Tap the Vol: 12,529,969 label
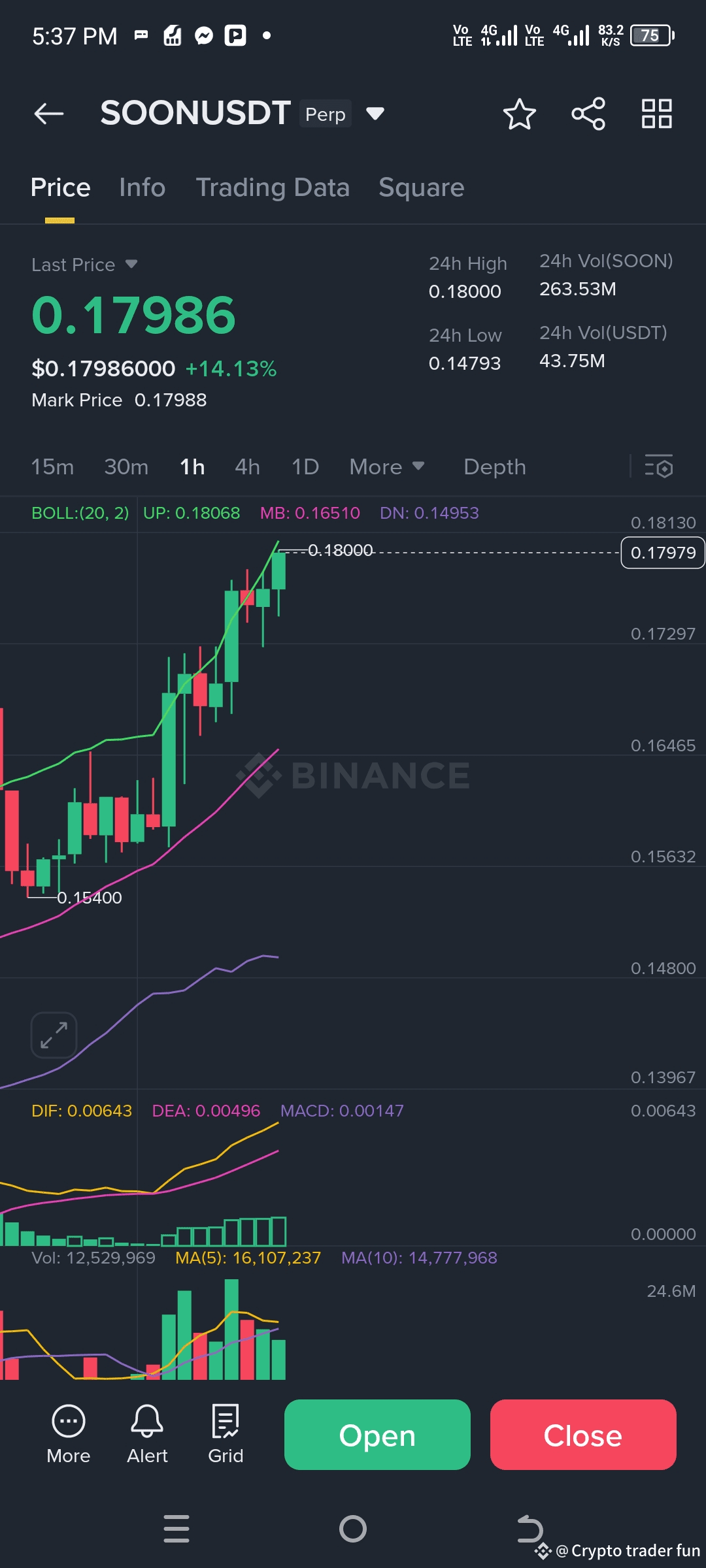The image size is (706, 1568). coord(93,1258)
